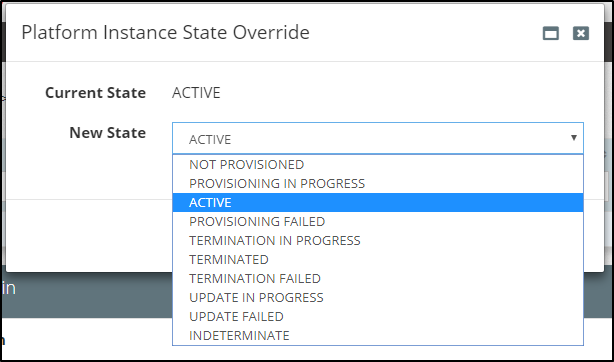The width and height of the screenshot is (614, 362).
Task: Select the highlighted ACTIVE option
Action: (378, 203)
